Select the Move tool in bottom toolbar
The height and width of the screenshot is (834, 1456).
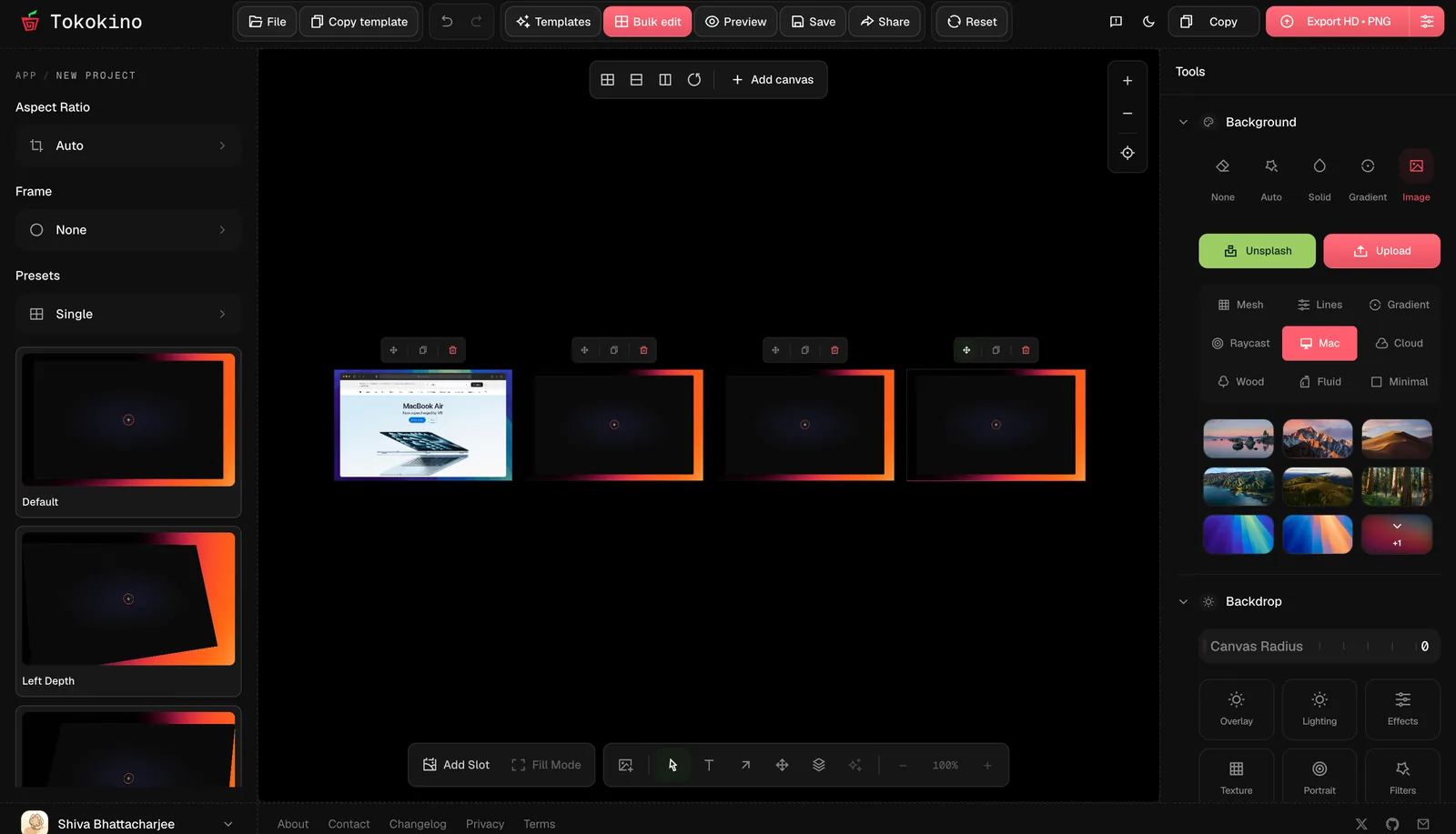[782, 765]
